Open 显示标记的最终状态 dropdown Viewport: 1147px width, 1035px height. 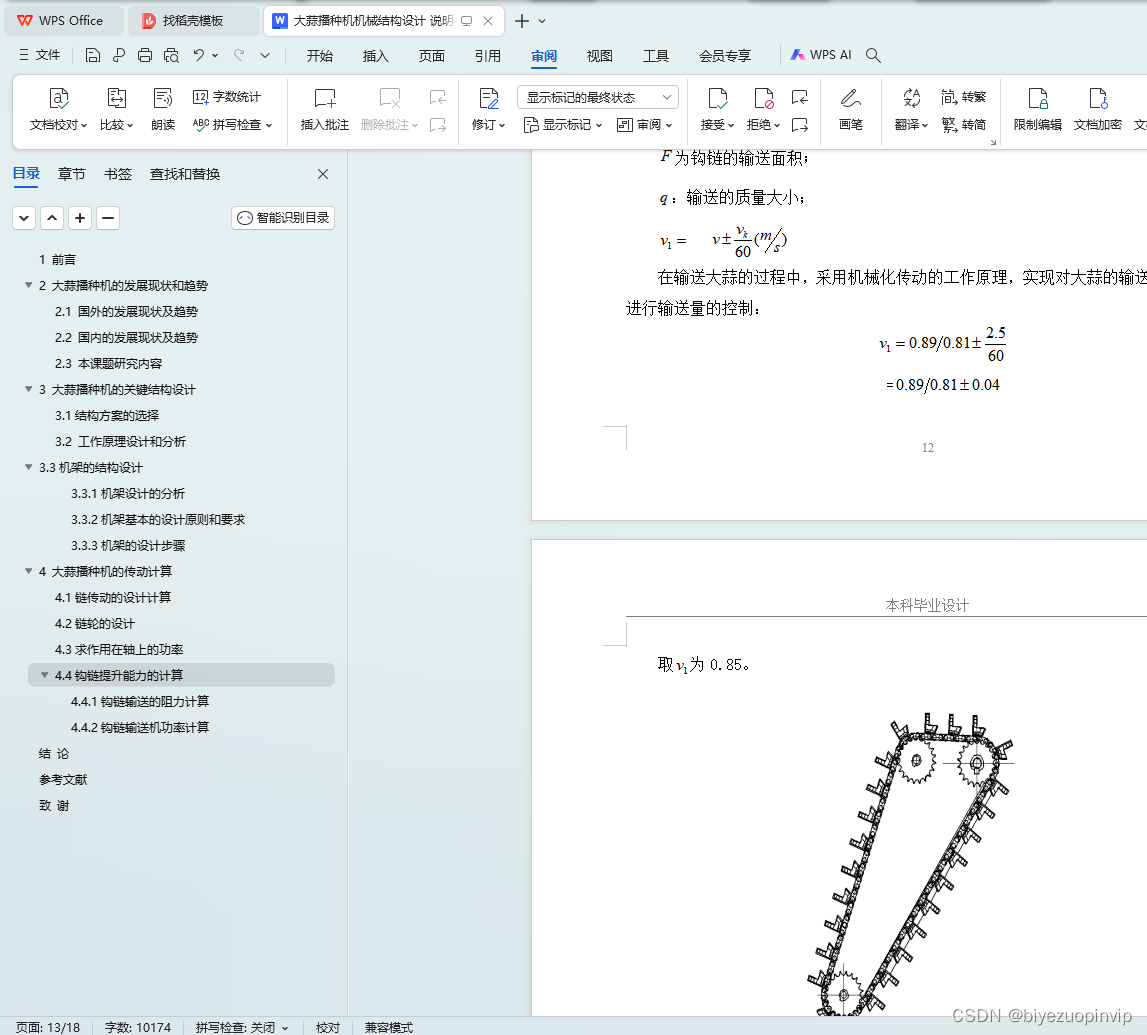pos(598,97)
